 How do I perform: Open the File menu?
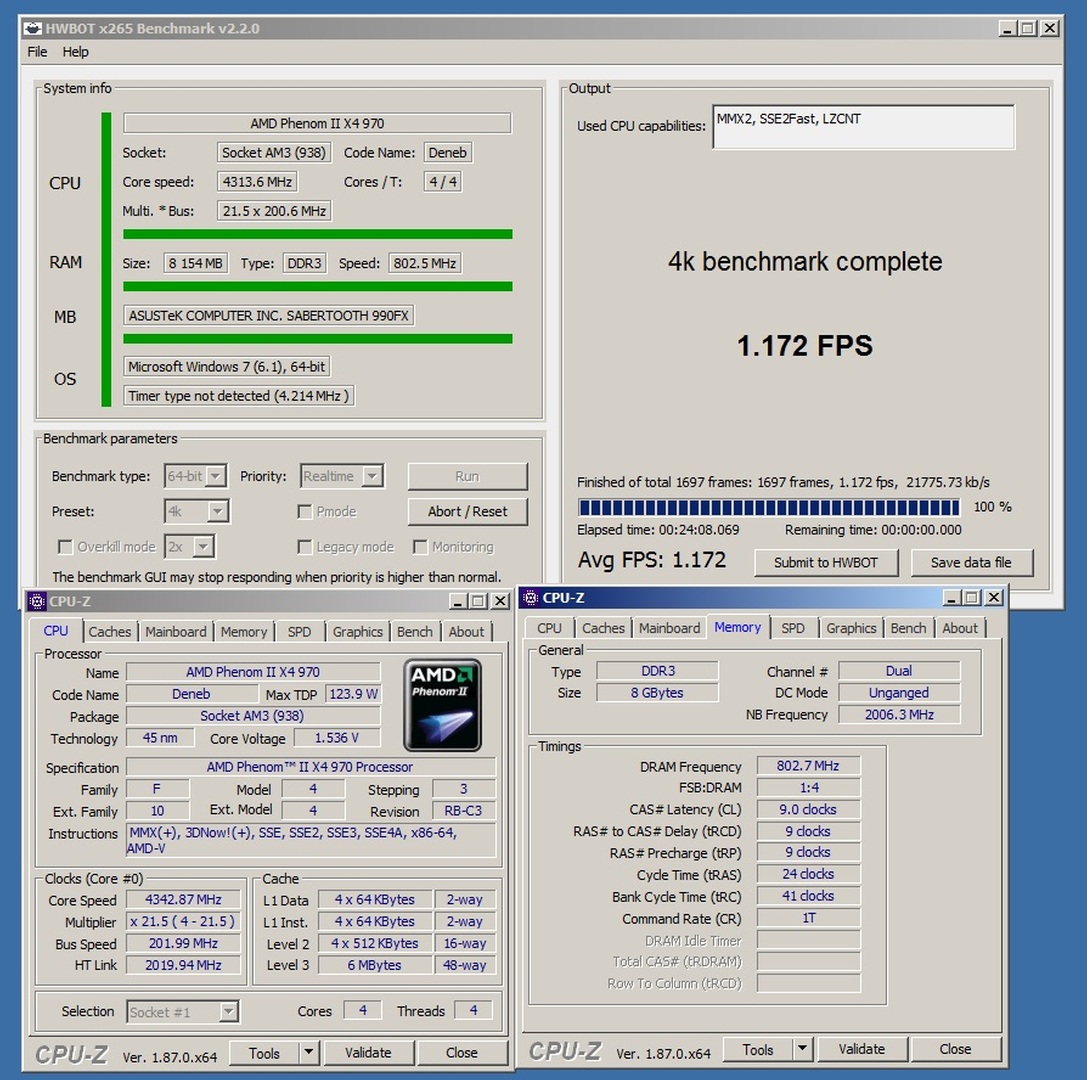pos(37,52)
